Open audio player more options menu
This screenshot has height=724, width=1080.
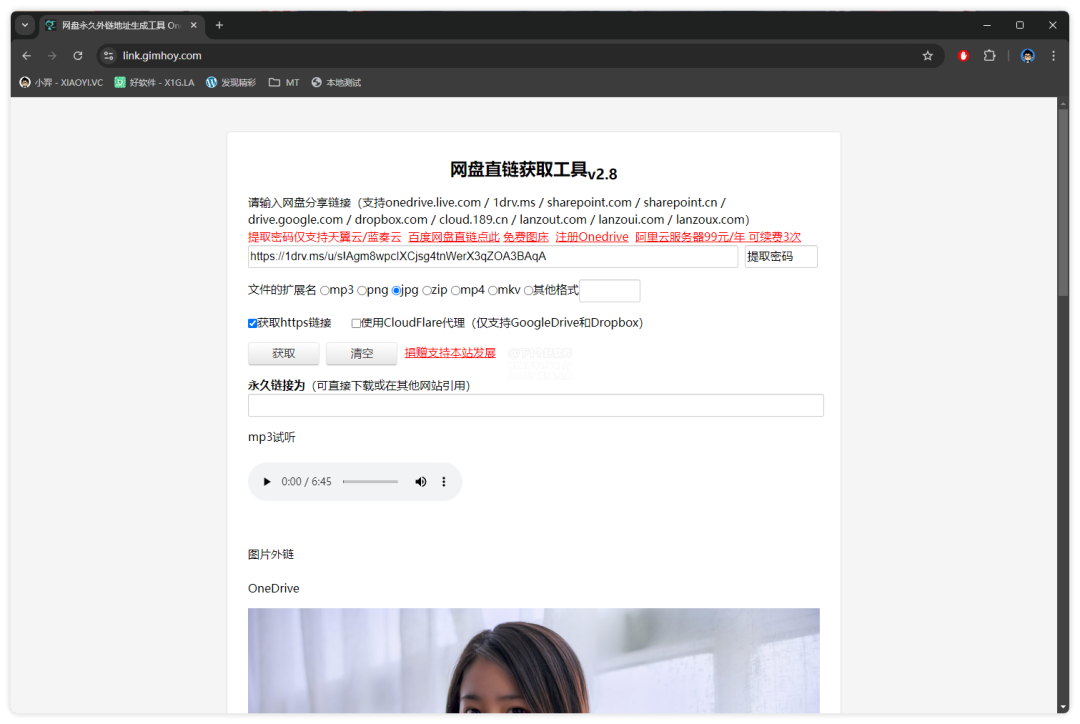pyautogui.click(x=444, y=482)
